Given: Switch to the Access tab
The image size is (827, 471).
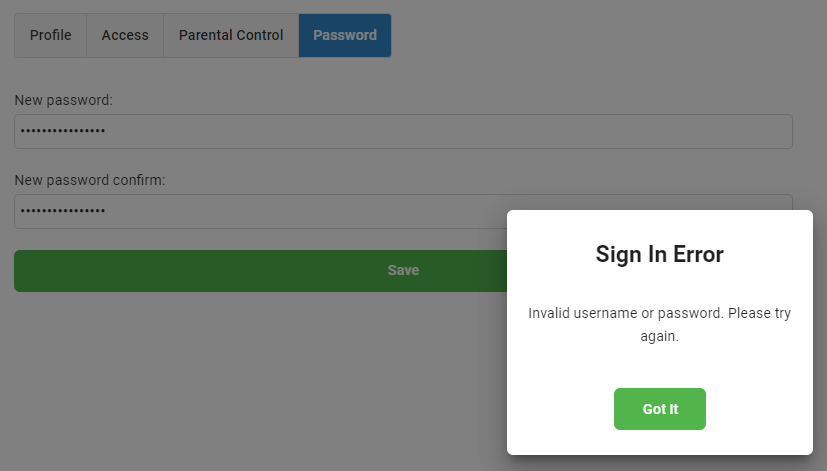Looking at the screenshot, I should coord(125,35).
